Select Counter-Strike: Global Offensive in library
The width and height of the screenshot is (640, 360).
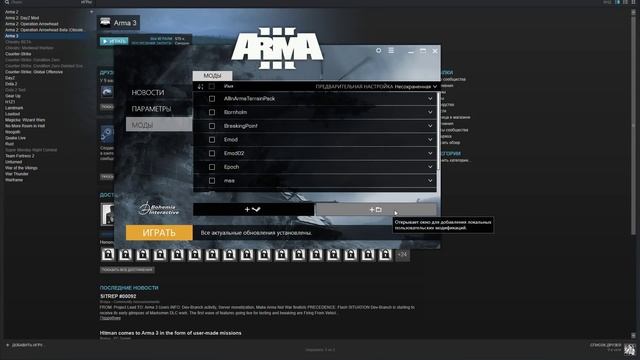pos(34,72)
